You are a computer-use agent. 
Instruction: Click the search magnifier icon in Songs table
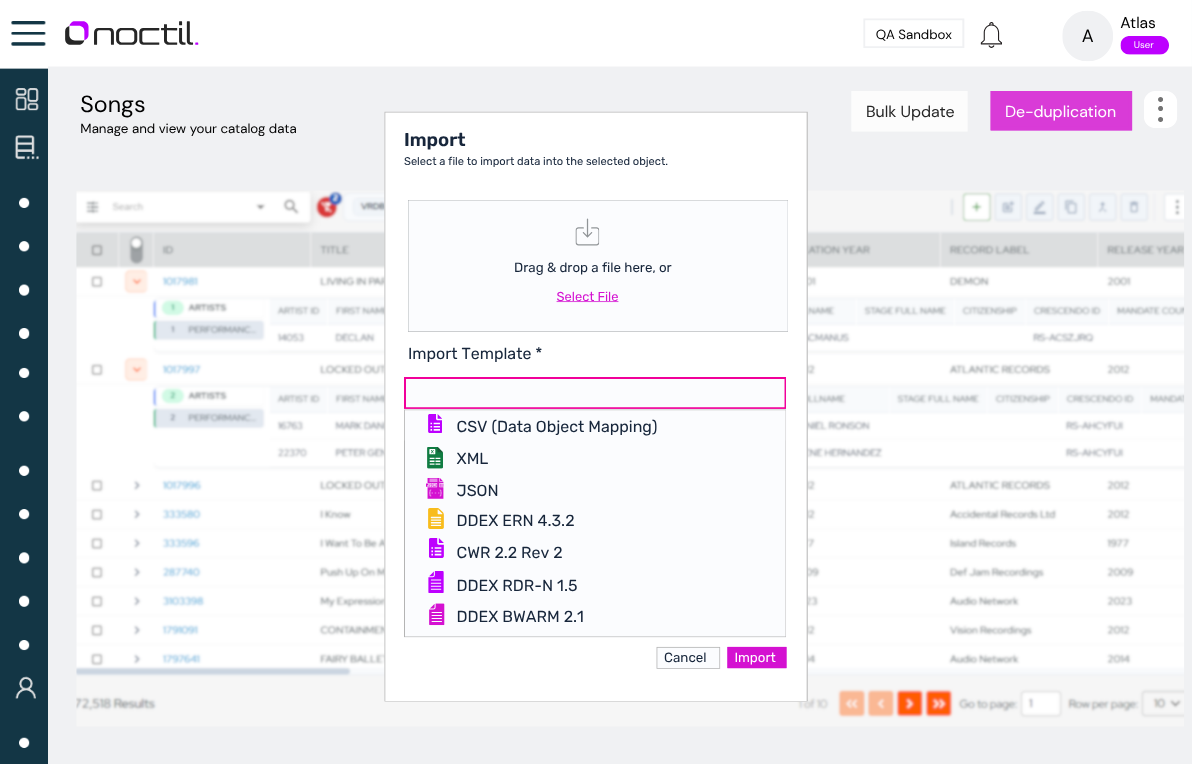coord(291,206)
